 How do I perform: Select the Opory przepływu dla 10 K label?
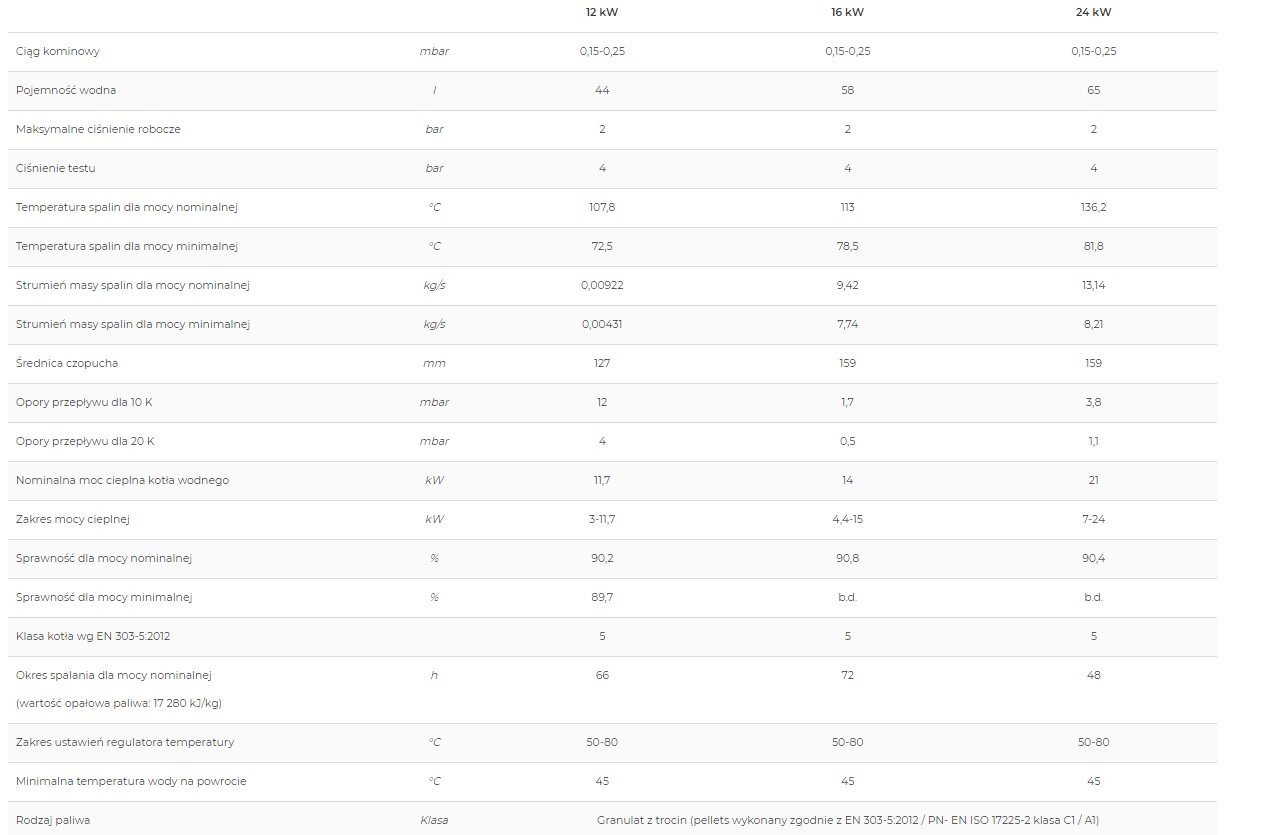coord(84,402)
